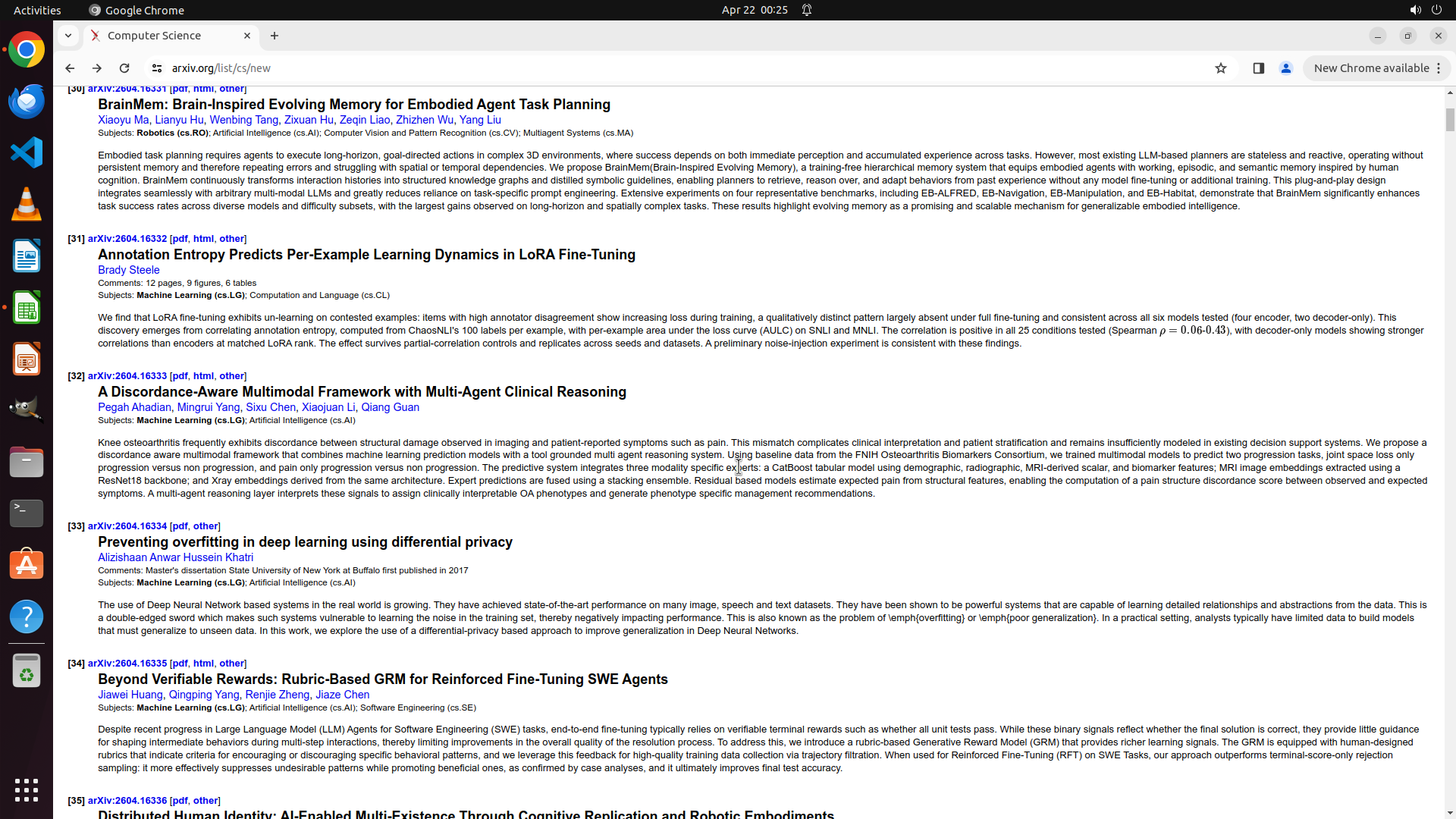The height and width of the screenshot is (819, 1456).
Task: Open pdf link for arXiv:2604.16332
Action: coord(180,239)
